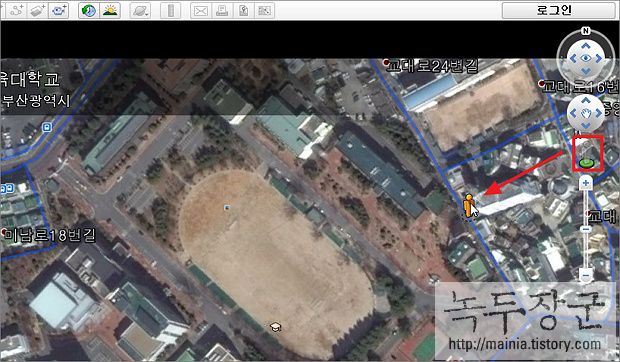This screenshot has height=362, width=620.
Task: Click the 미남로18번길 road label
Action: [x=50, y=236]
